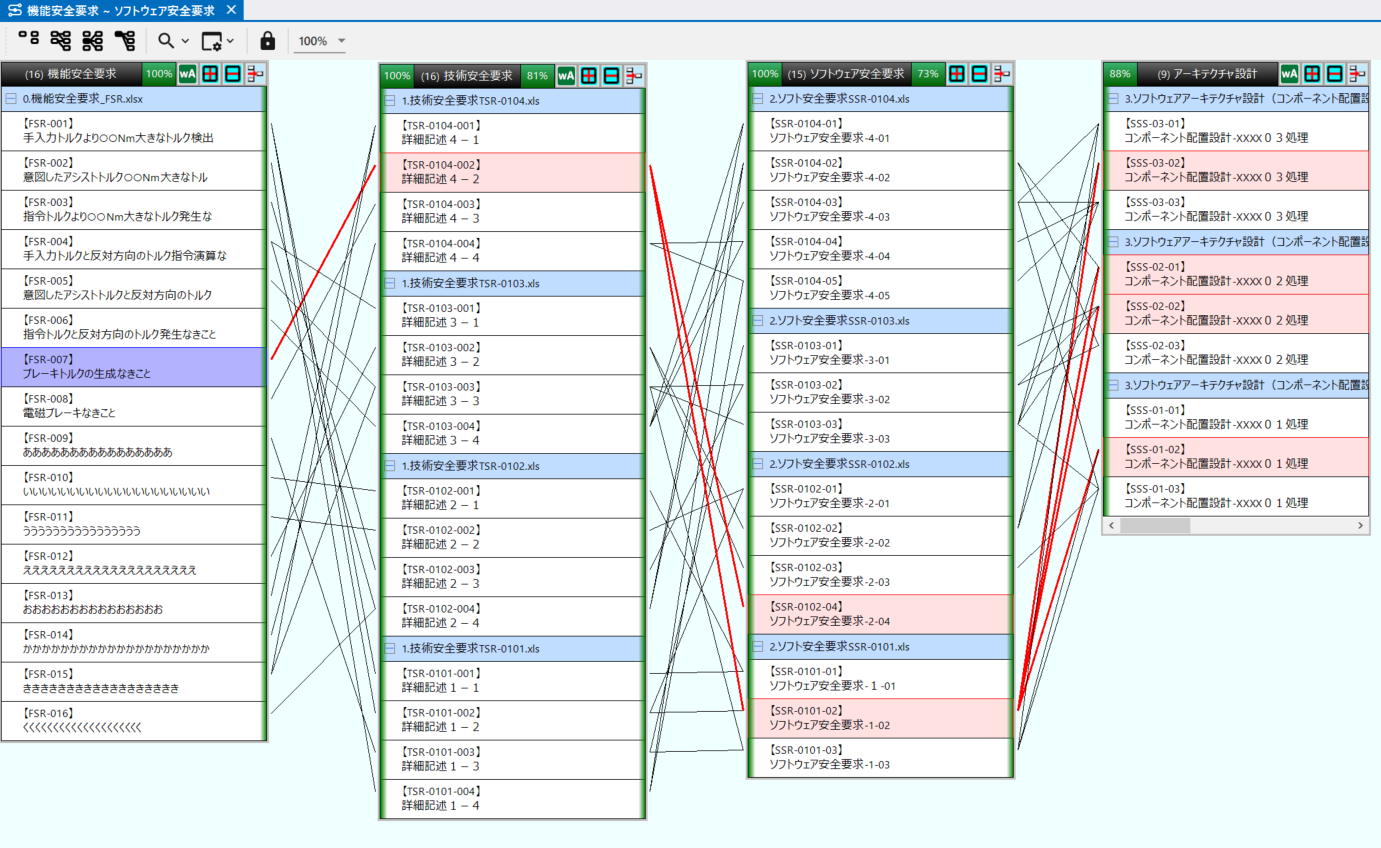Click the wA icon on 機能安全要求 panel
Screen dimensions: 1381x848
(x=187, y=74)
